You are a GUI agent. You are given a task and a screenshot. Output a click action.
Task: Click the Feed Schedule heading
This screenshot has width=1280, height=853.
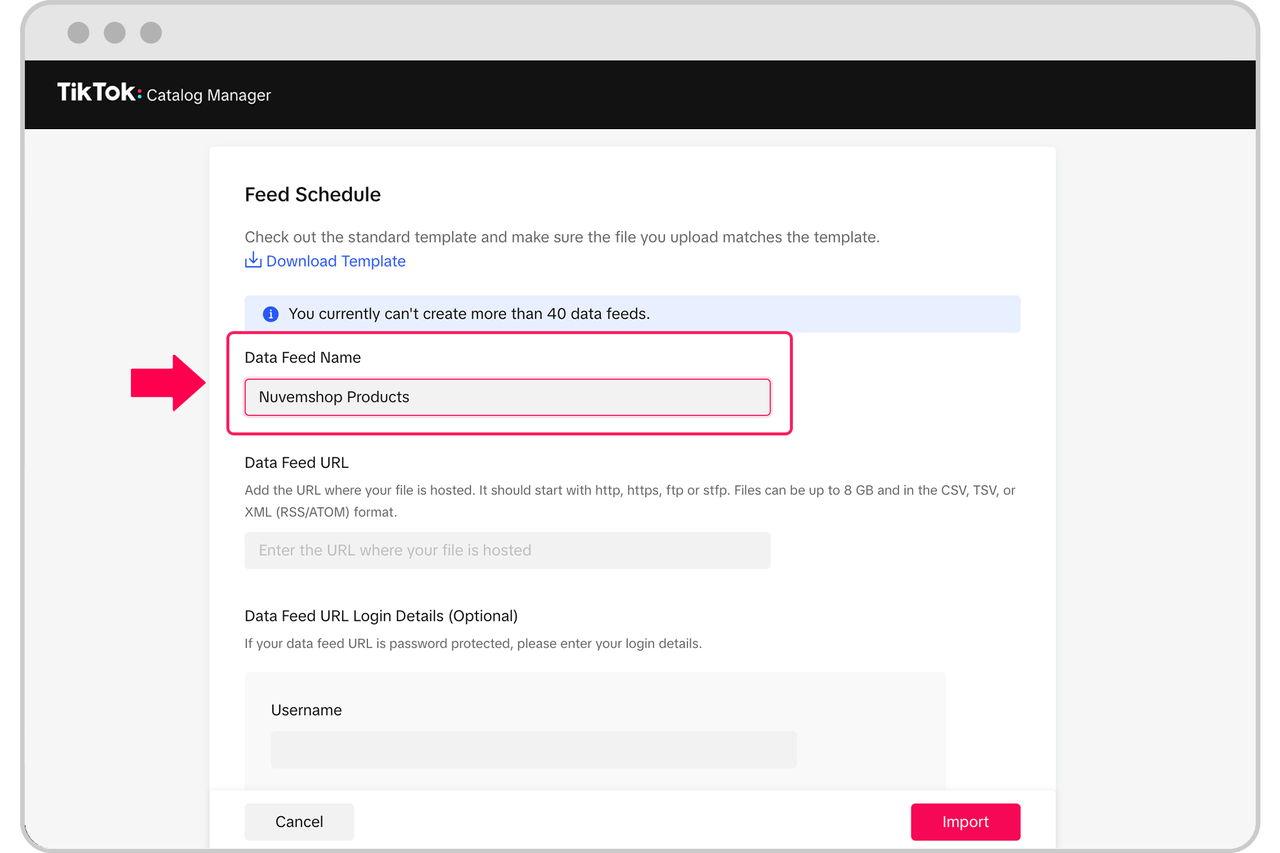coord(312,194)
